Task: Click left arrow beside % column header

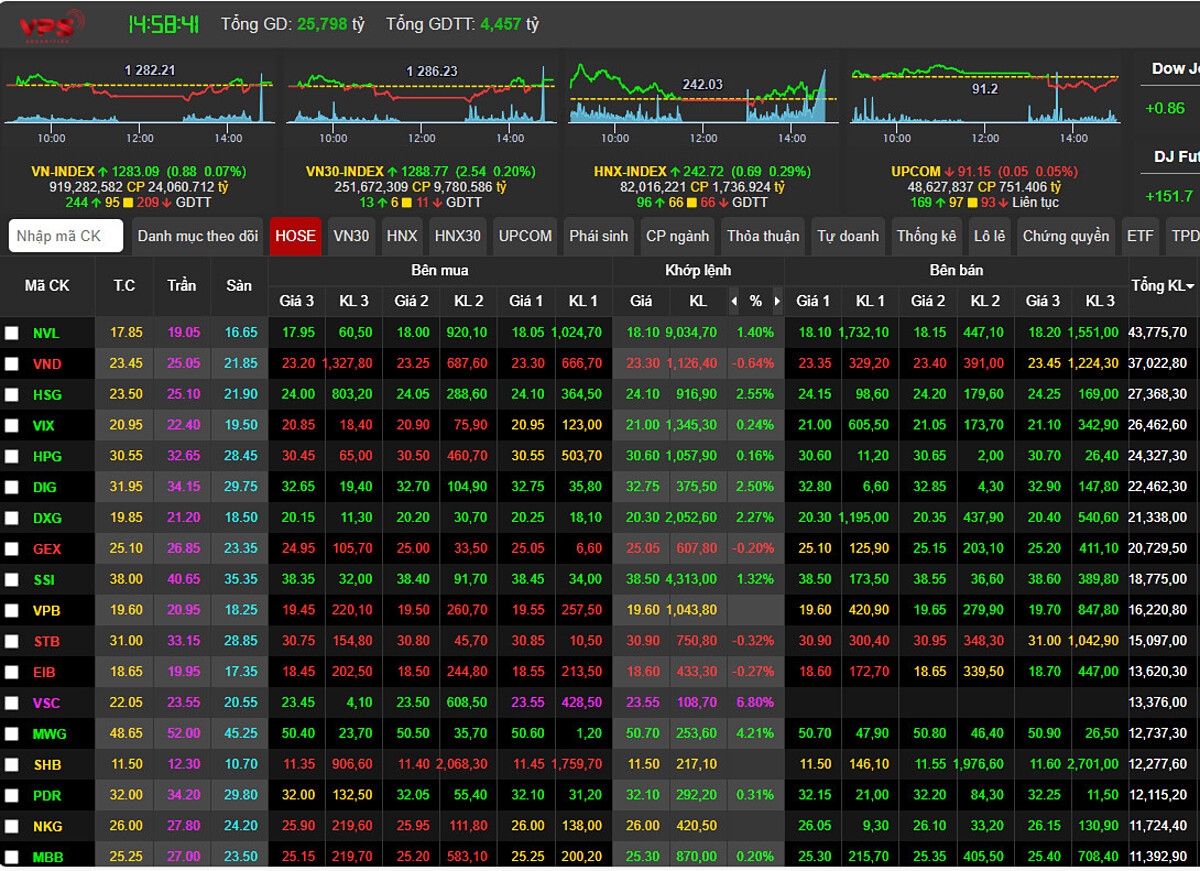Action: pos(734,301)
